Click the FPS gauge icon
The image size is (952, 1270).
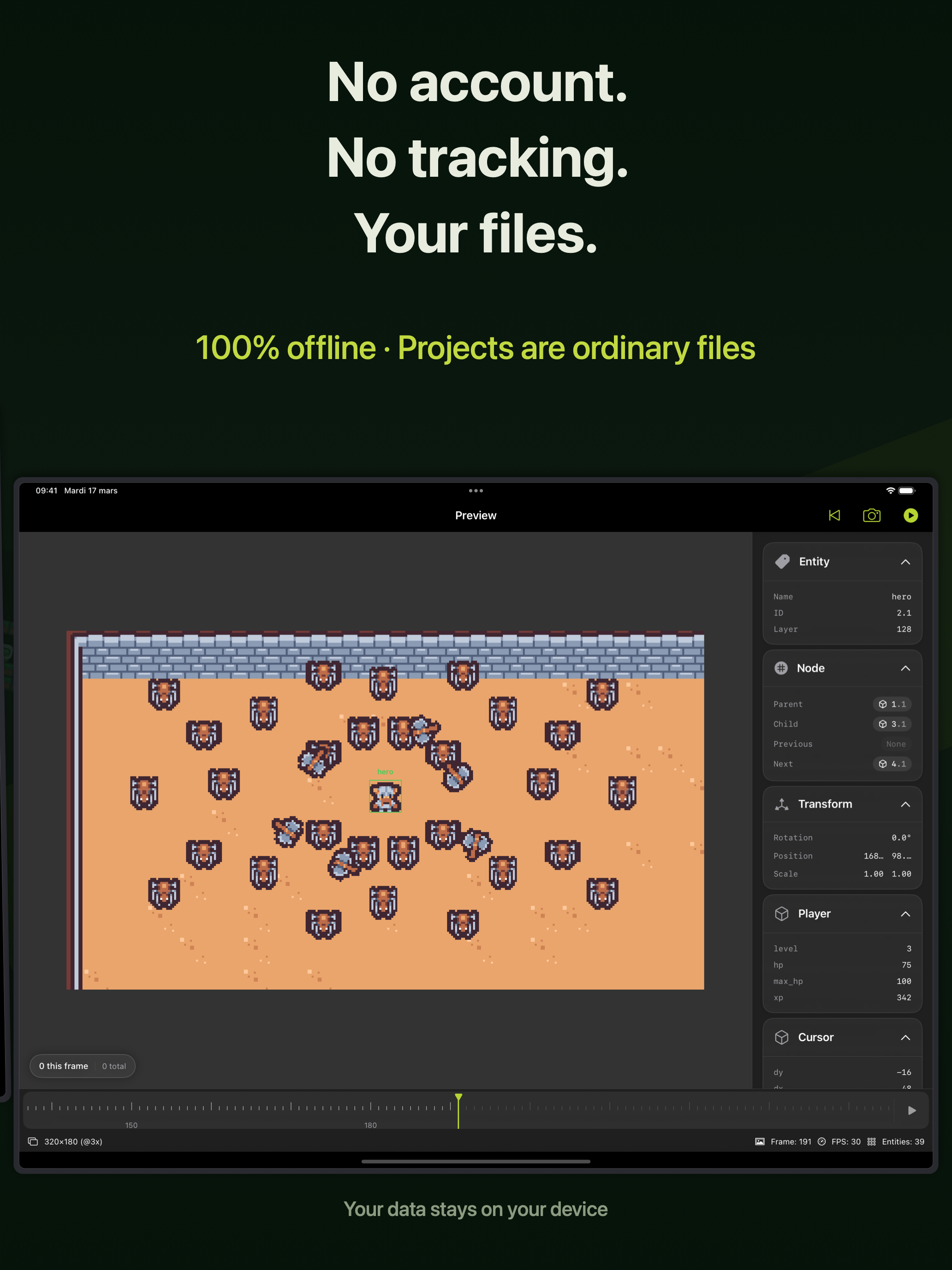[822, 1141]
